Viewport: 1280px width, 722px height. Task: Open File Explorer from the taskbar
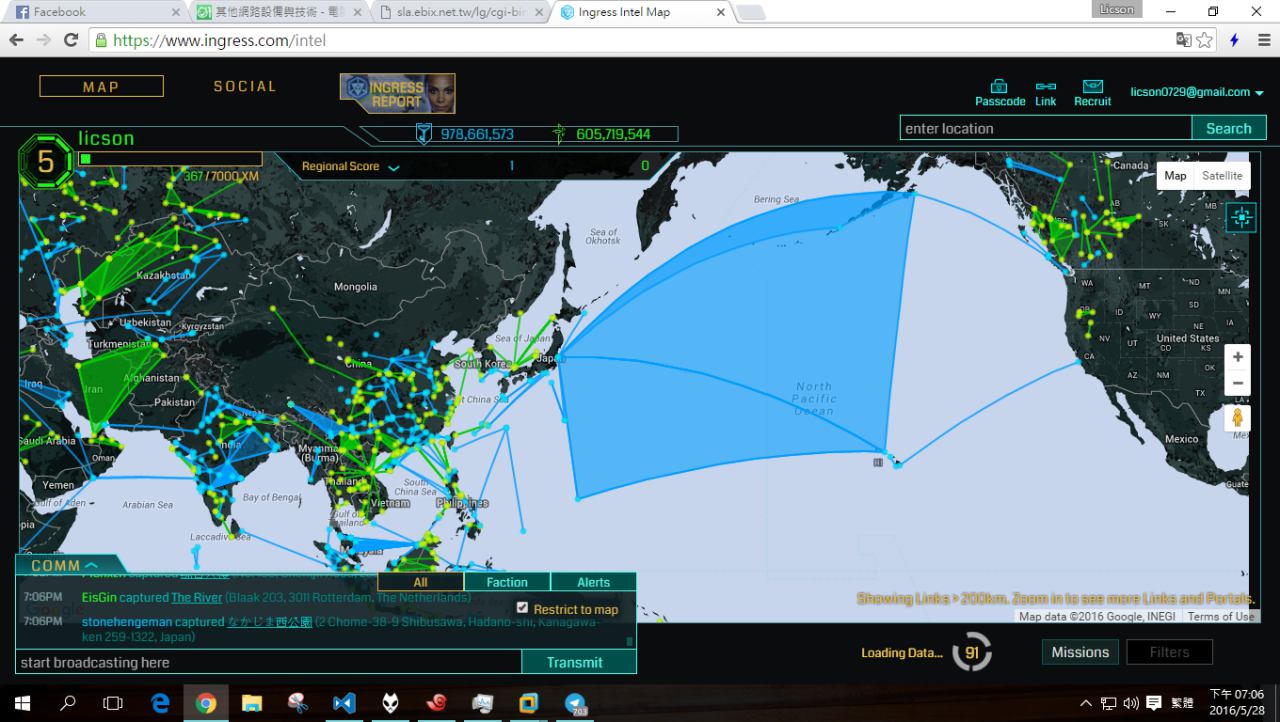click(252, 703)
